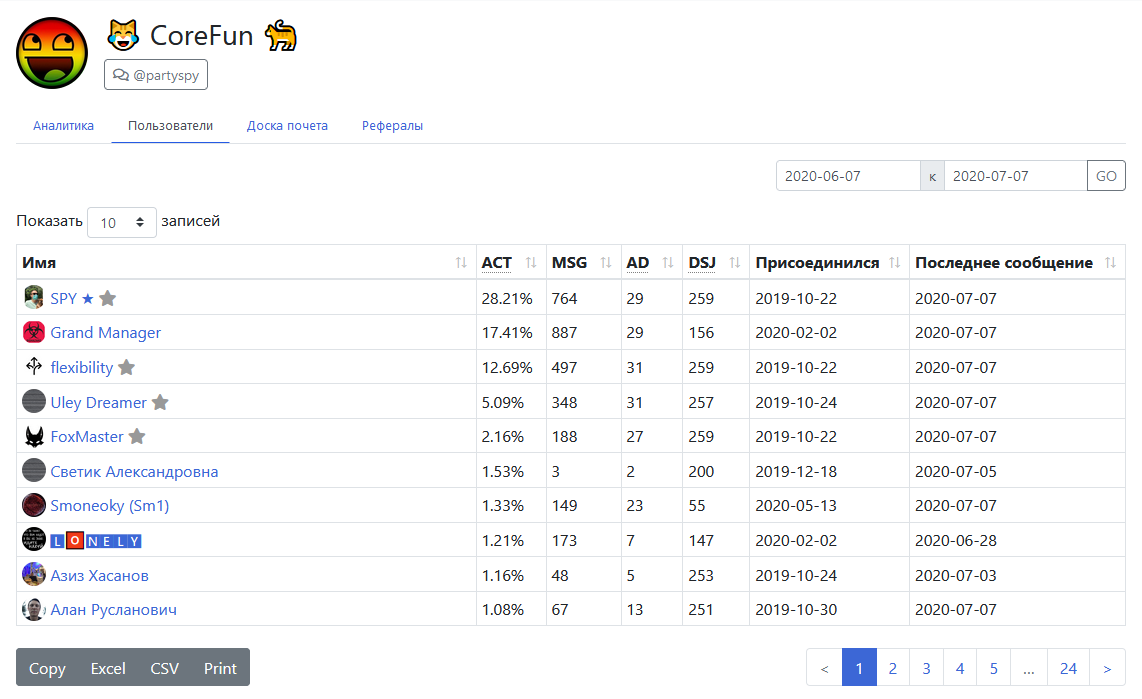Open Grand Manager profile link
The image size is (1142, 699).
coord(106,333)
